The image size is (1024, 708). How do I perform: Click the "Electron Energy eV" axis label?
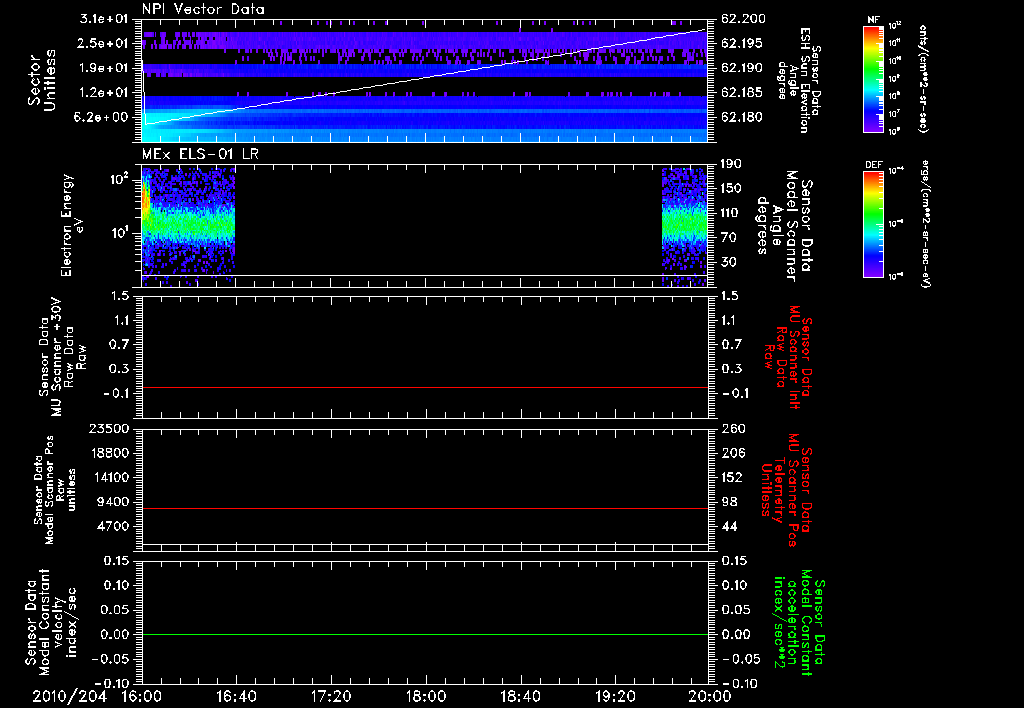tap(73, 225)
